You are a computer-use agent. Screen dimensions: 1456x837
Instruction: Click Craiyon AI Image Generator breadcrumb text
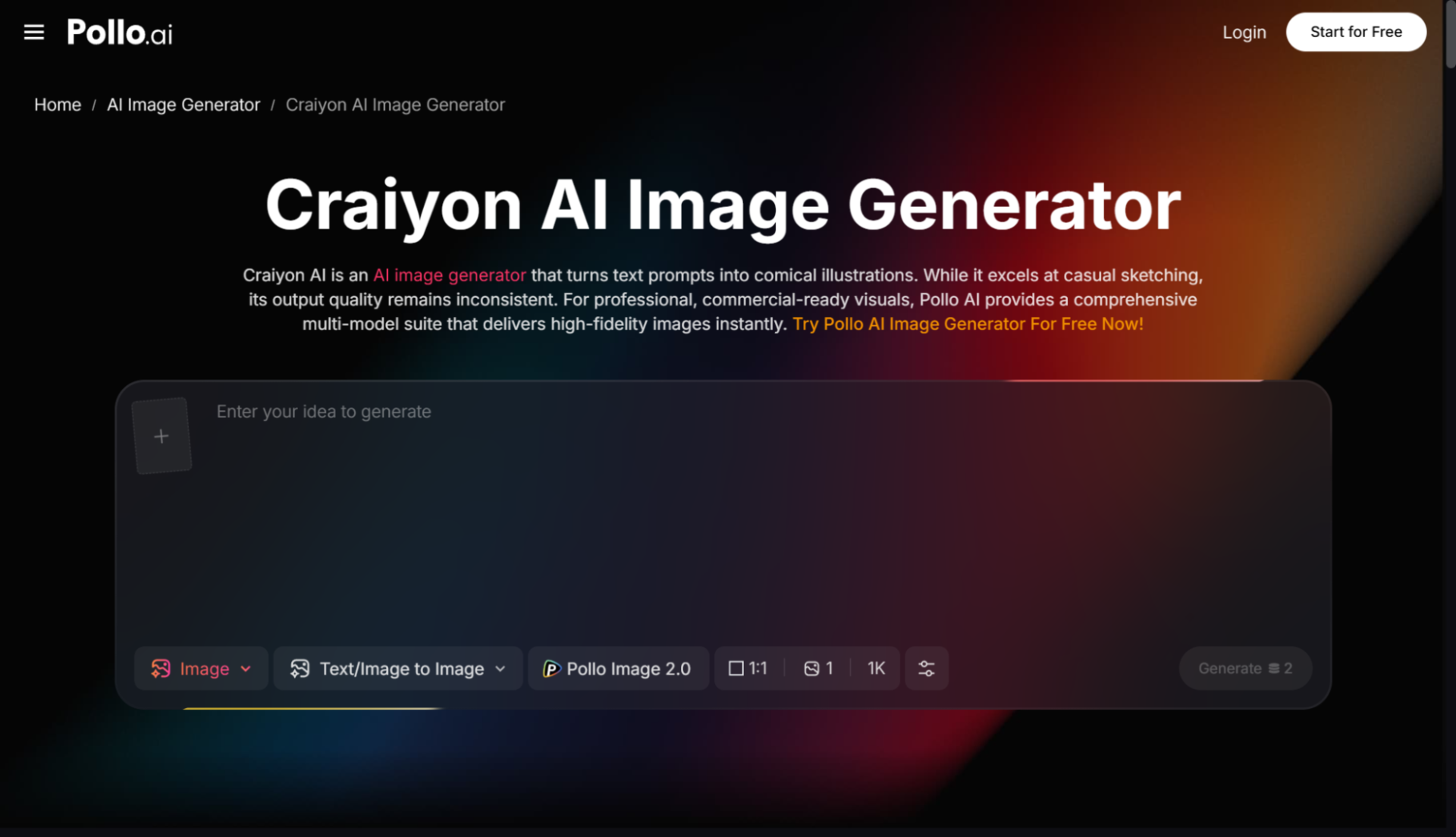(x=395, y=105)
